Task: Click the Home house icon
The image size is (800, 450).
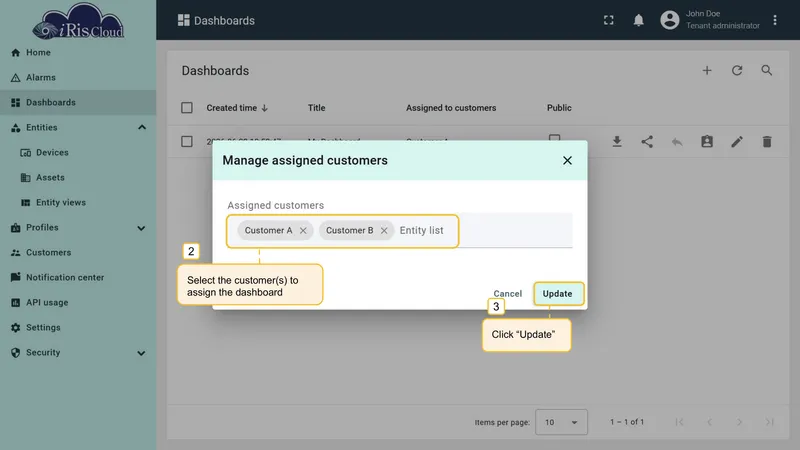Action: coord(15,53)
